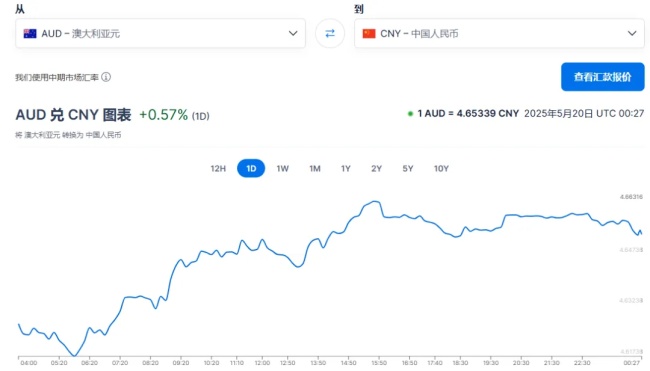Click the 22:30 time axis label
Screen dimensions: 650x371
coord(582,363)
